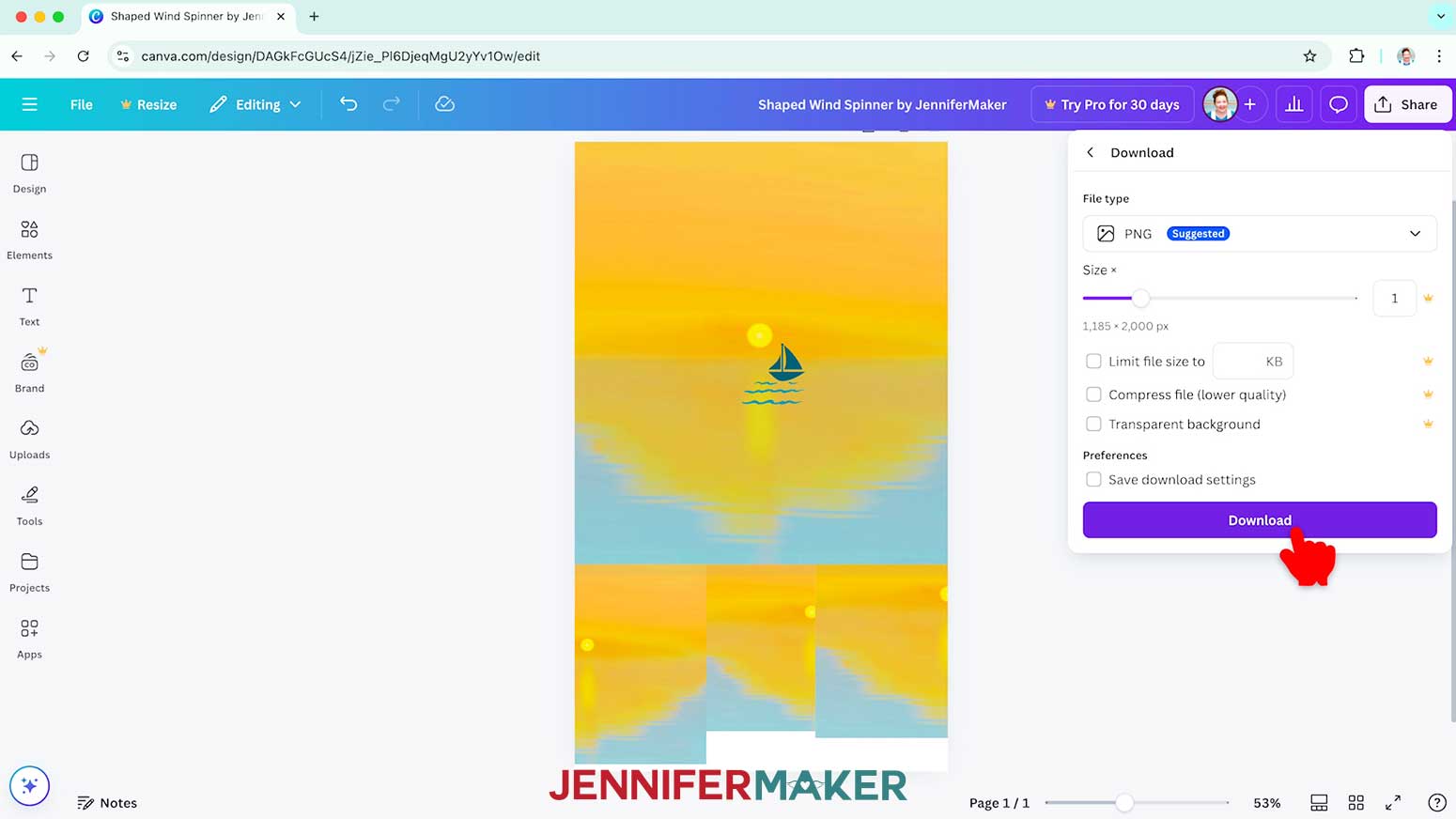1456x819 pixels.
Task: Click the 53% zoom percentage
Action: click(x=1266, y=803)
